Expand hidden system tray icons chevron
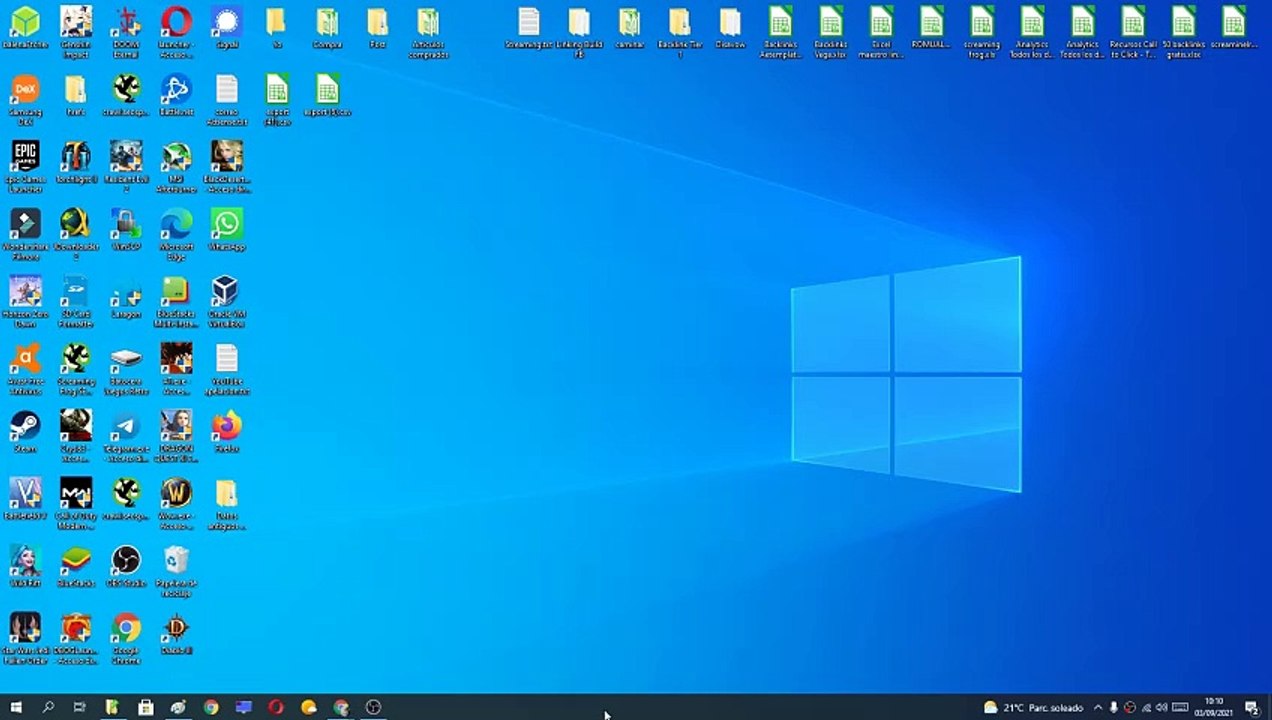The height and width of the screenshot is (720, 1272). tap(1098, 708)
